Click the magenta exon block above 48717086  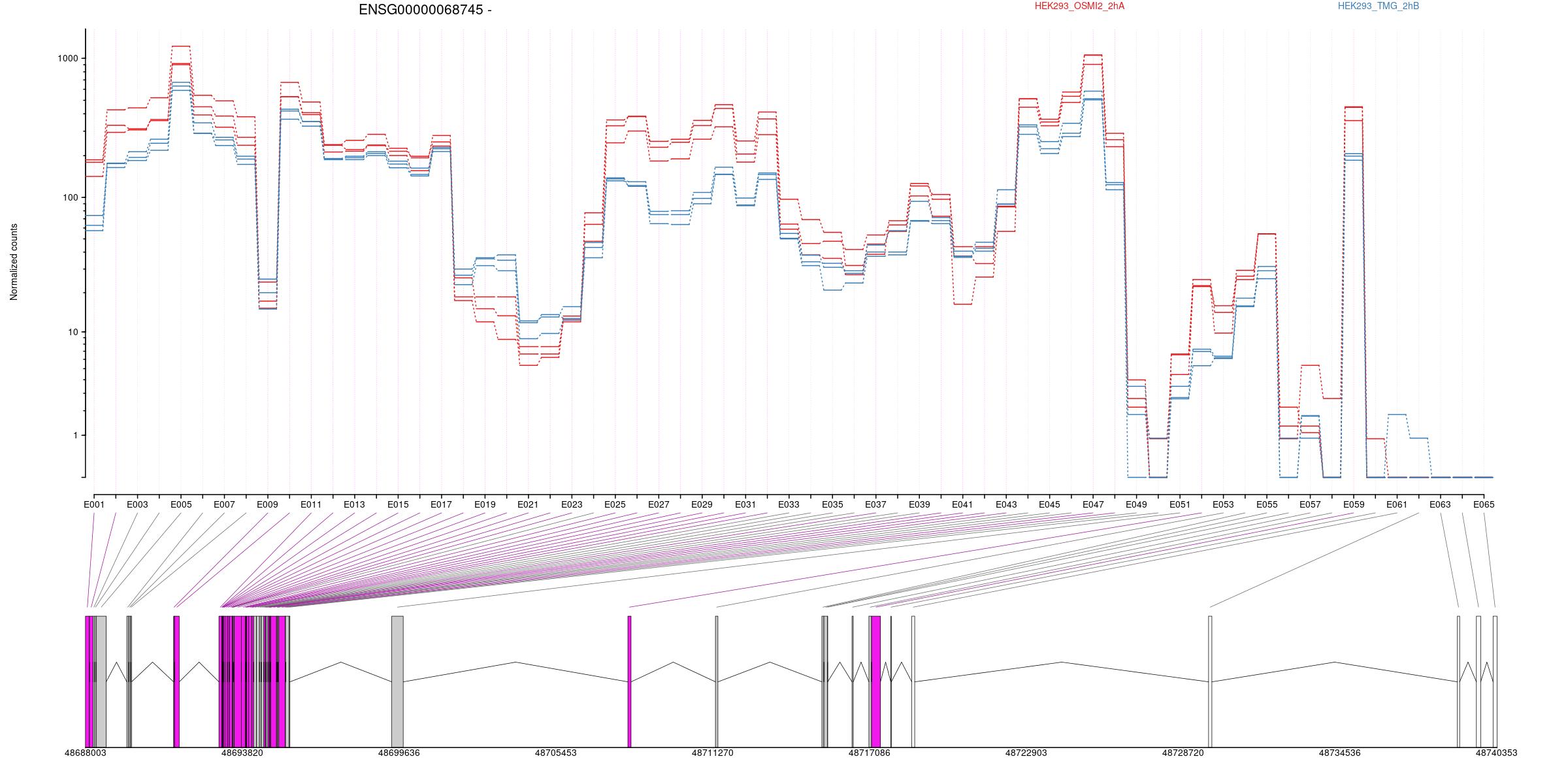click(x=875, y=681)
